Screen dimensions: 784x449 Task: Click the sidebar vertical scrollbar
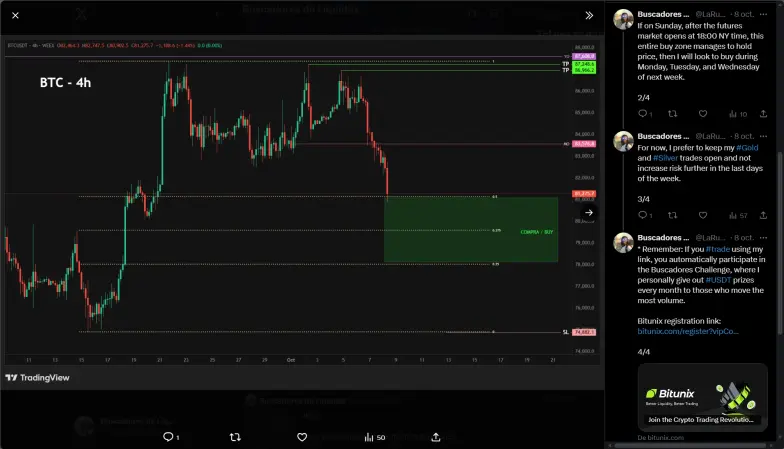click(780, 242)
